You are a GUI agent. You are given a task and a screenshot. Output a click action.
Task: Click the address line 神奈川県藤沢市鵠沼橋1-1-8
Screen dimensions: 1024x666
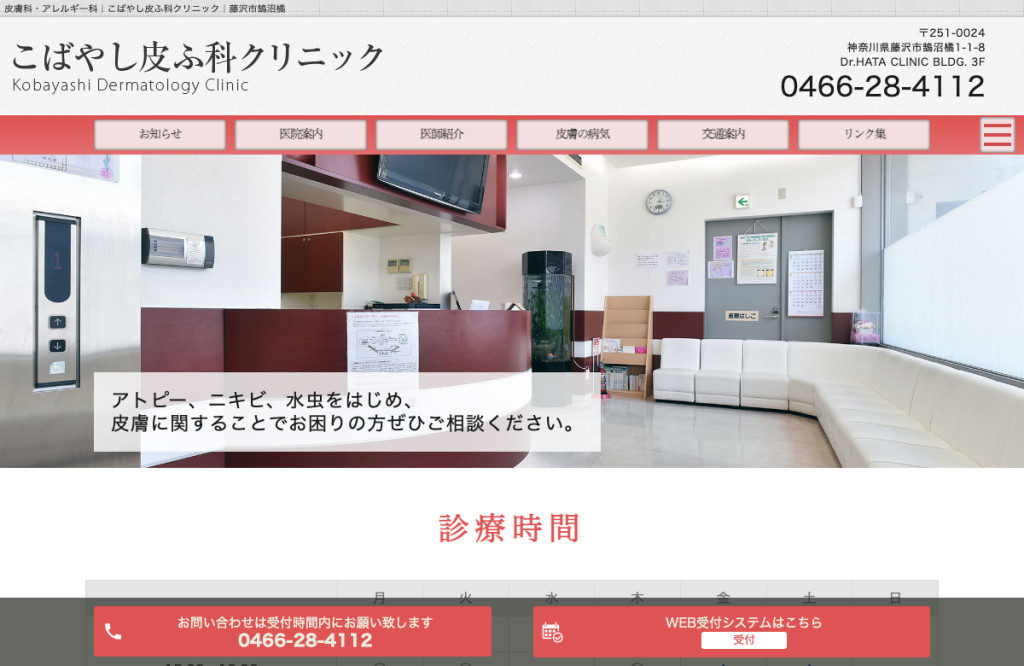[x=916, y=48]
